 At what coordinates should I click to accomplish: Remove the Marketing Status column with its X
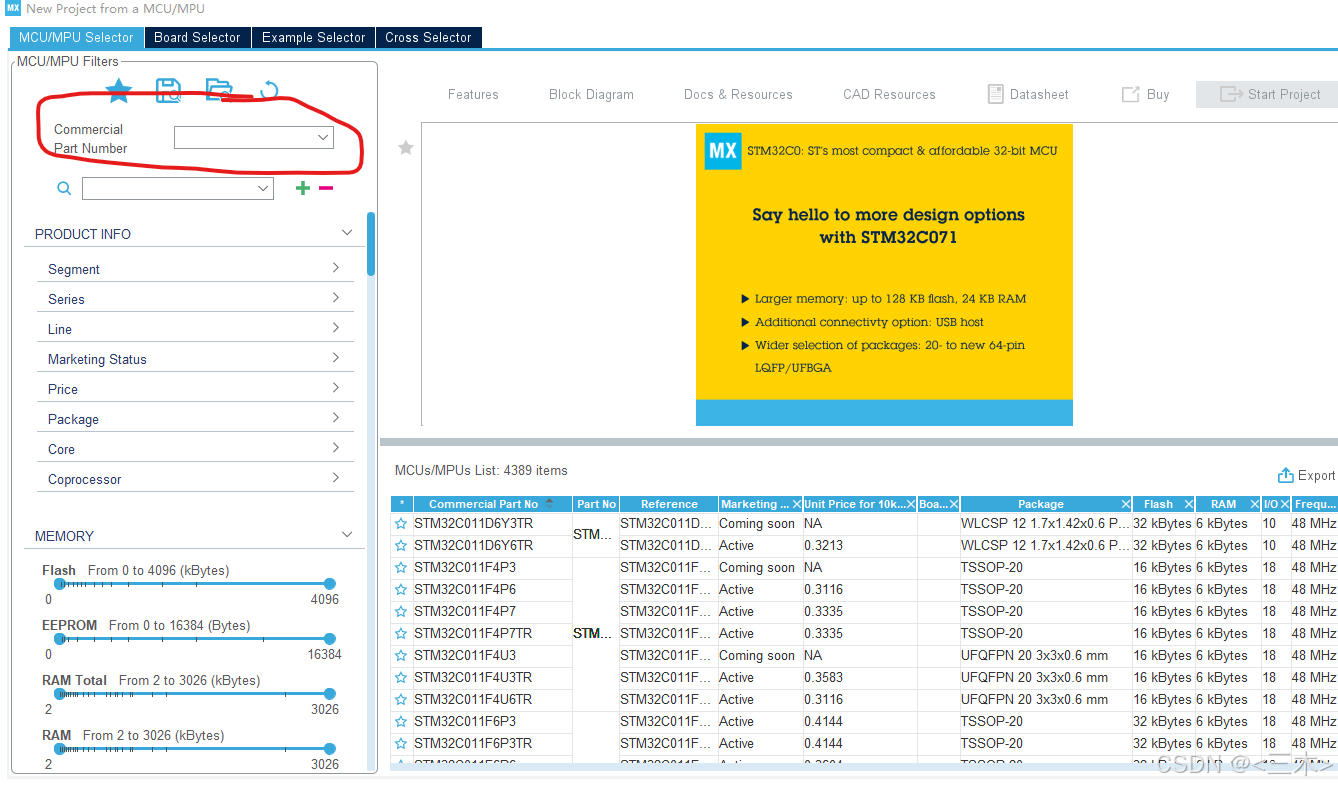796,504
